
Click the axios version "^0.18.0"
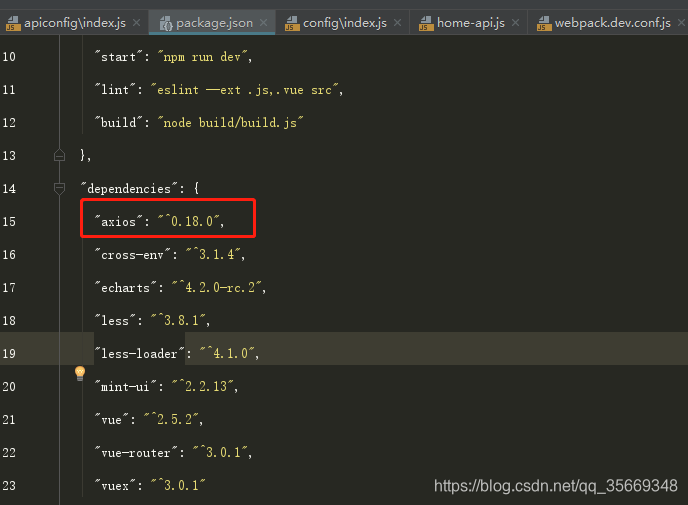(x=188, y=222)
